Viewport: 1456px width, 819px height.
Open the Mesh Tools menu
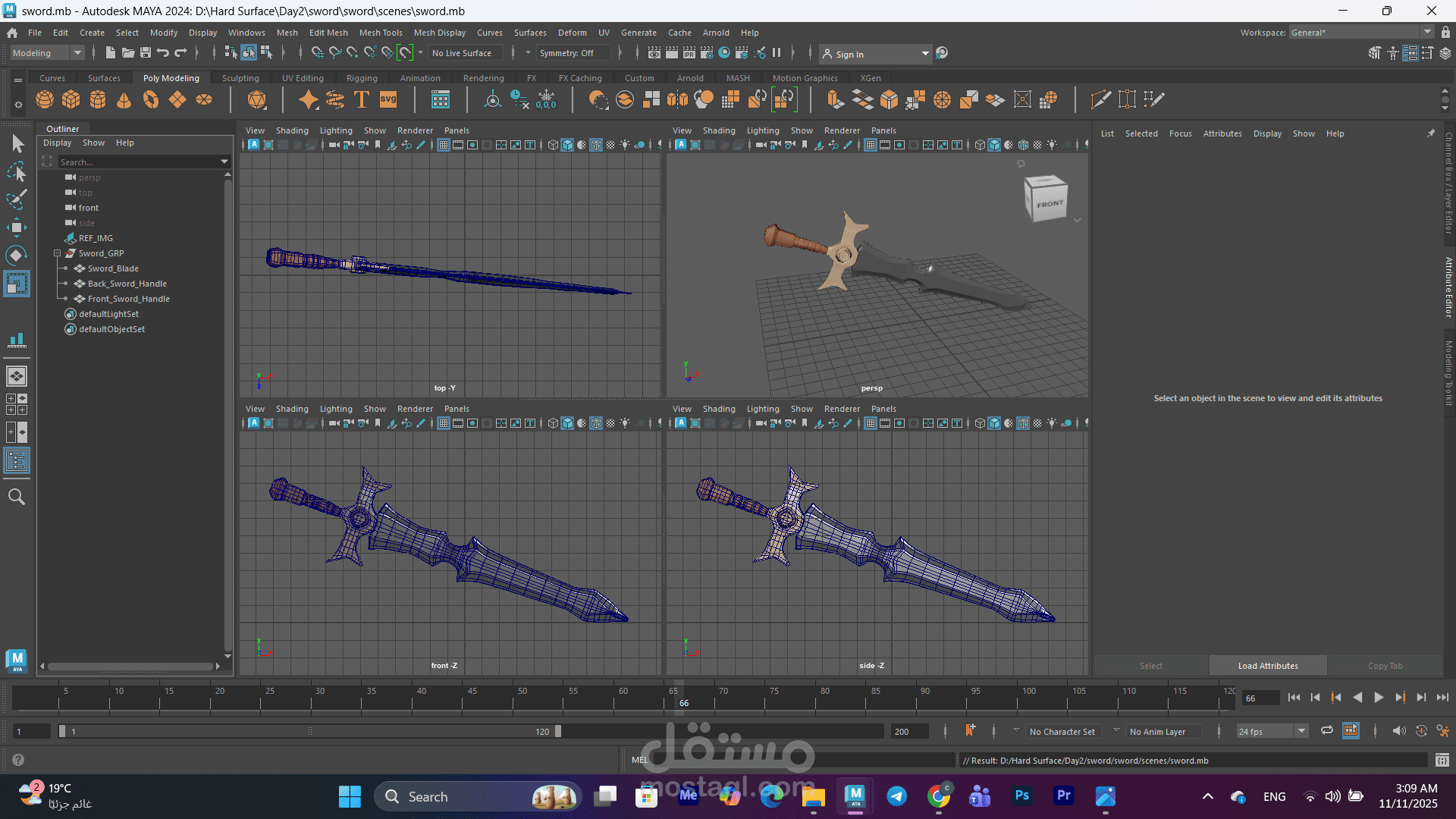pyautogui.click(x=381, y=33)
